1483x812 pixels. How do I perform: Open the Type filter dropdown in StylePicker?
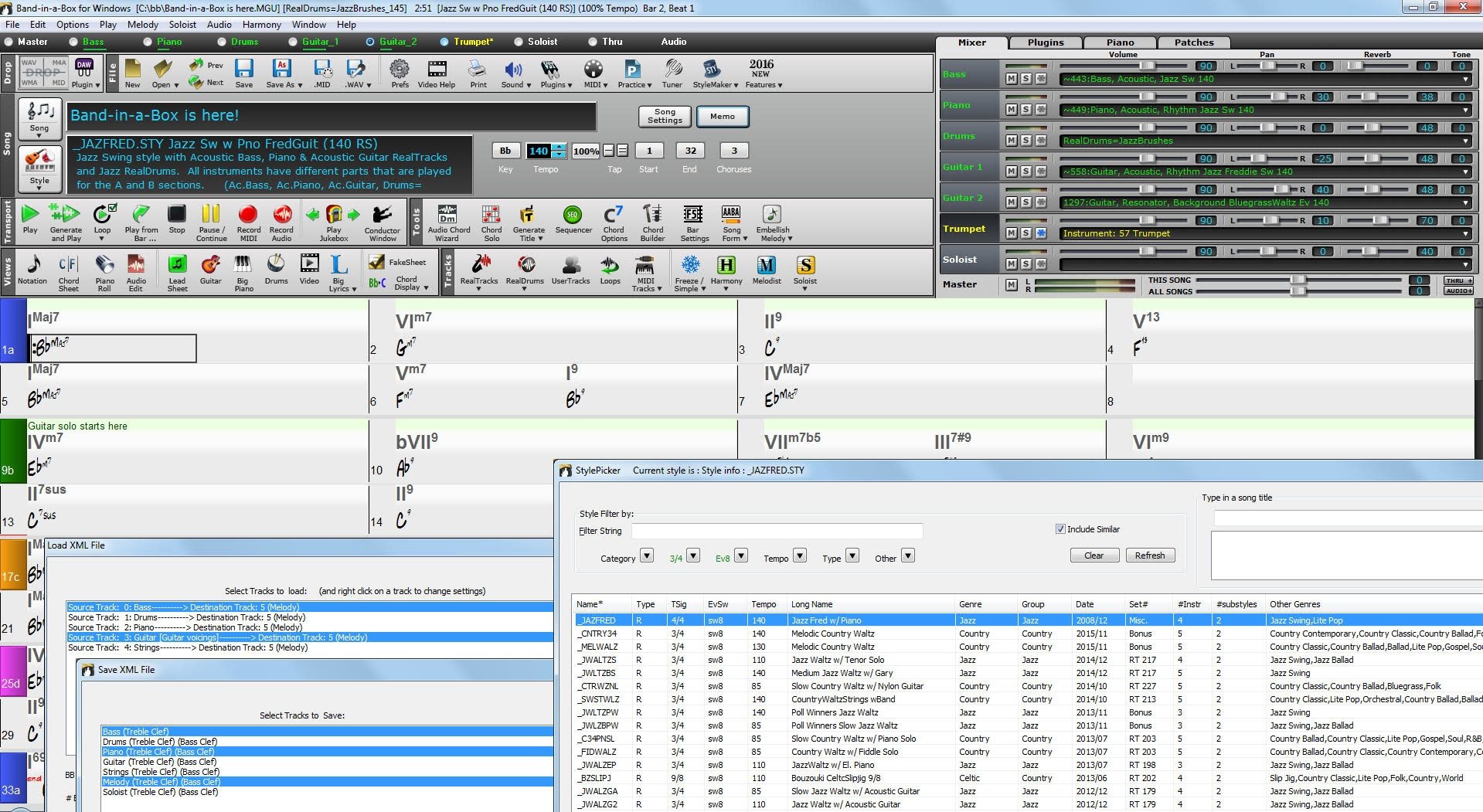pyautogui.click(x=852, y=555)
